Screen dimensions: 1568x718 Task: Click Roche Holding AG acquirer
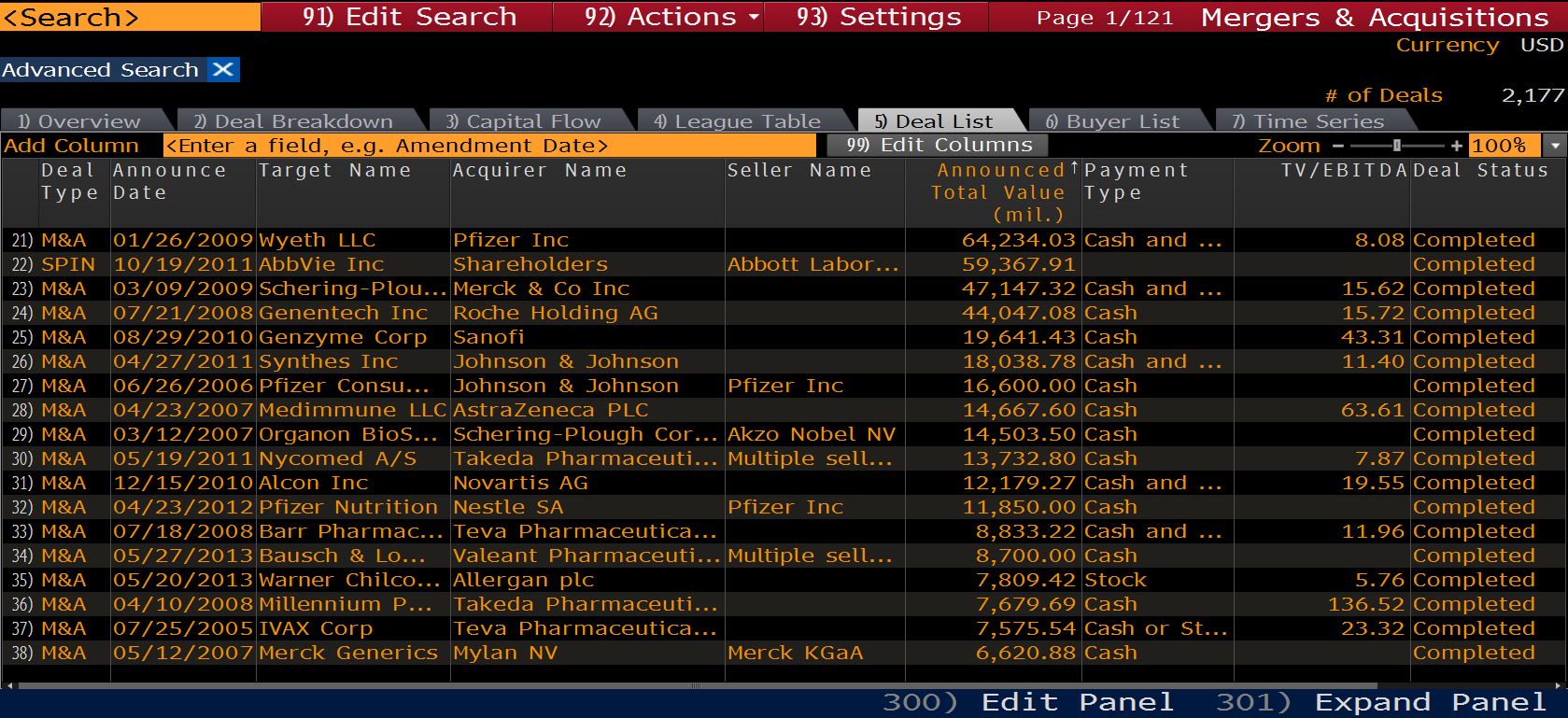tap(556, 313)
